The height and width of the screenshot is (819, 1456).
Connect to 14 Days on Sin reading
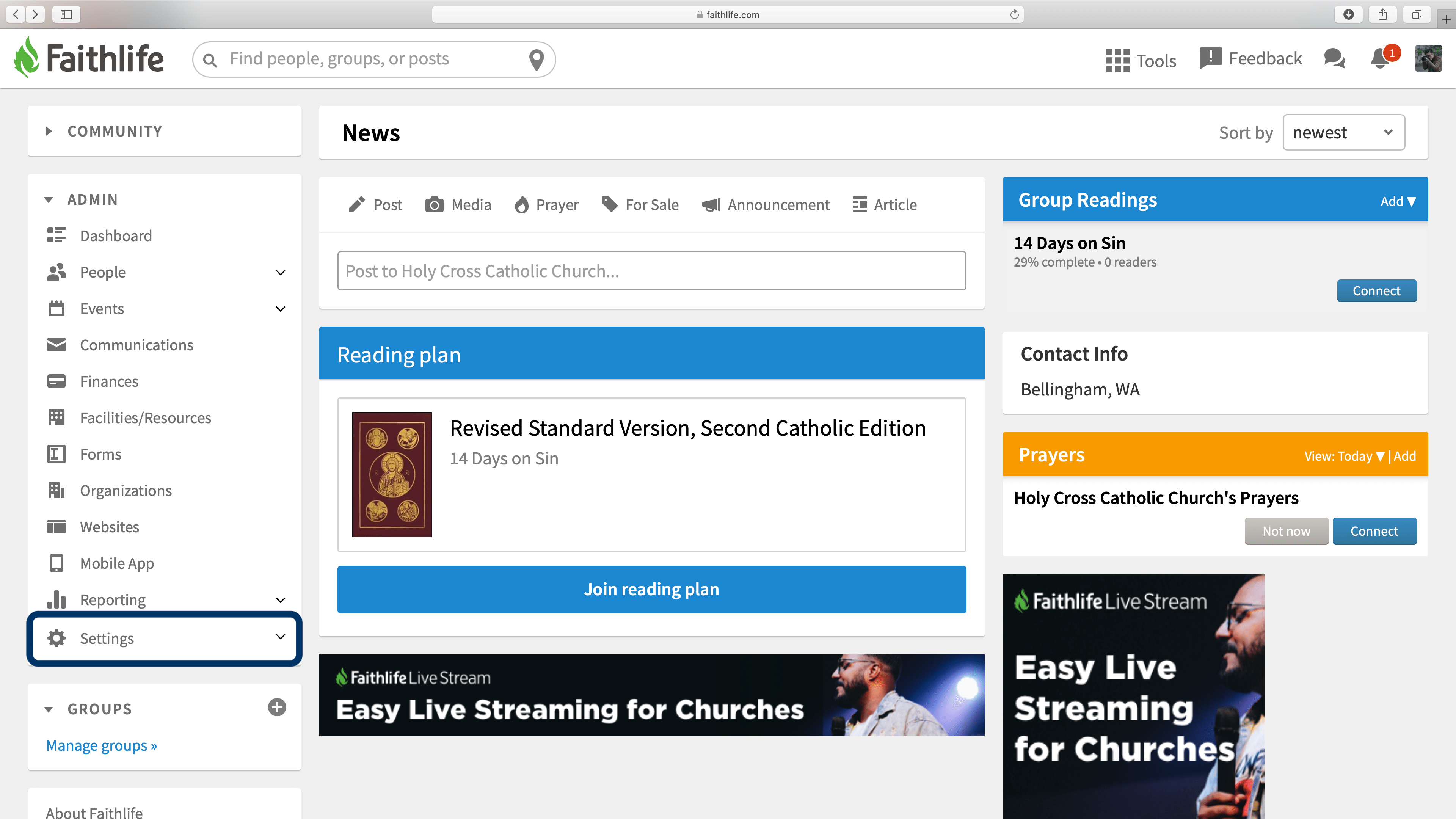pos(1376,290)
